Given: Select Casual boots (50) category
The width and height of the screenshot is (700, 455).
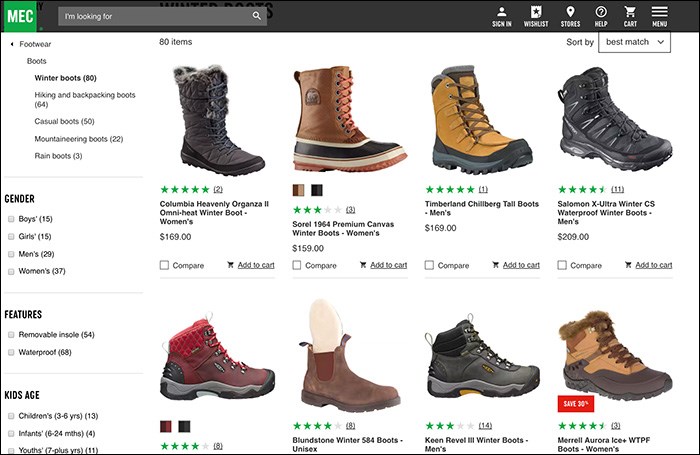Looking at the screenshot, I should tap(64, 121).
